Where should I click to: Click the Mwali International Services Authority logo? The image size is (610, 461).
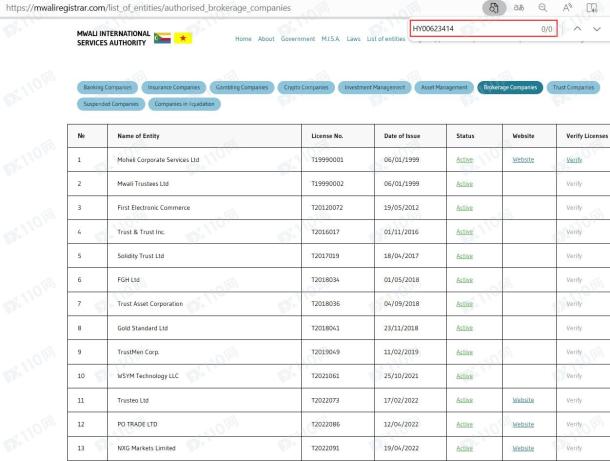[x=113, y=38]
